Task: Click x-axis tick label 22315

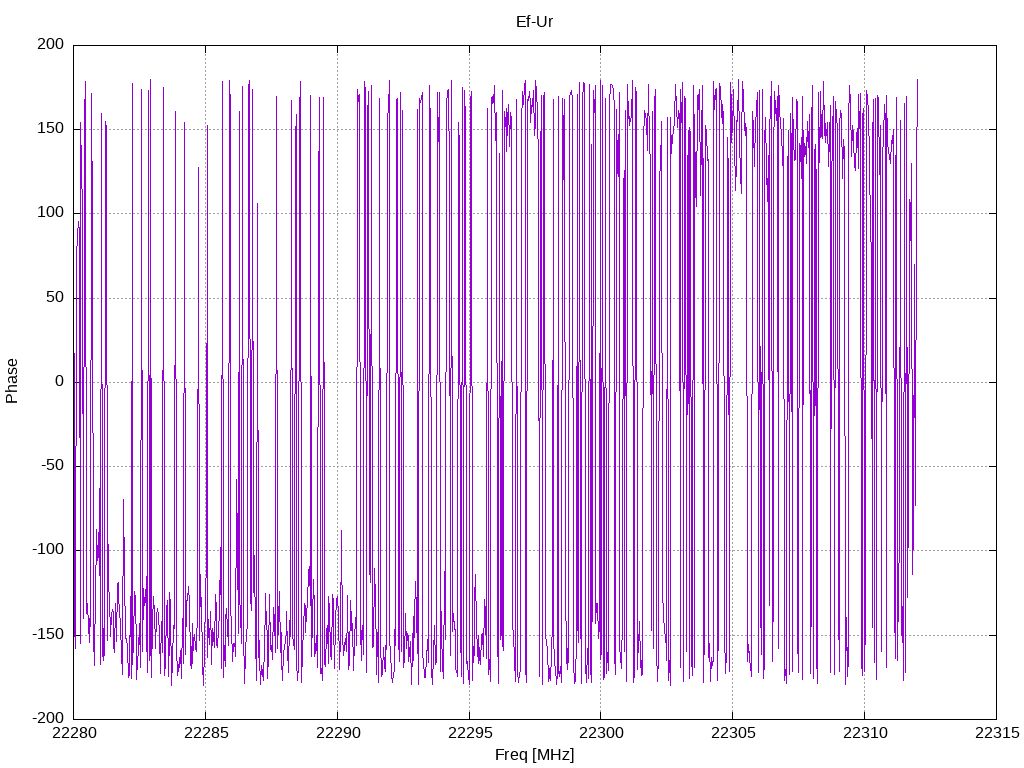Action: pyautogui.click(x=997, y=733)
